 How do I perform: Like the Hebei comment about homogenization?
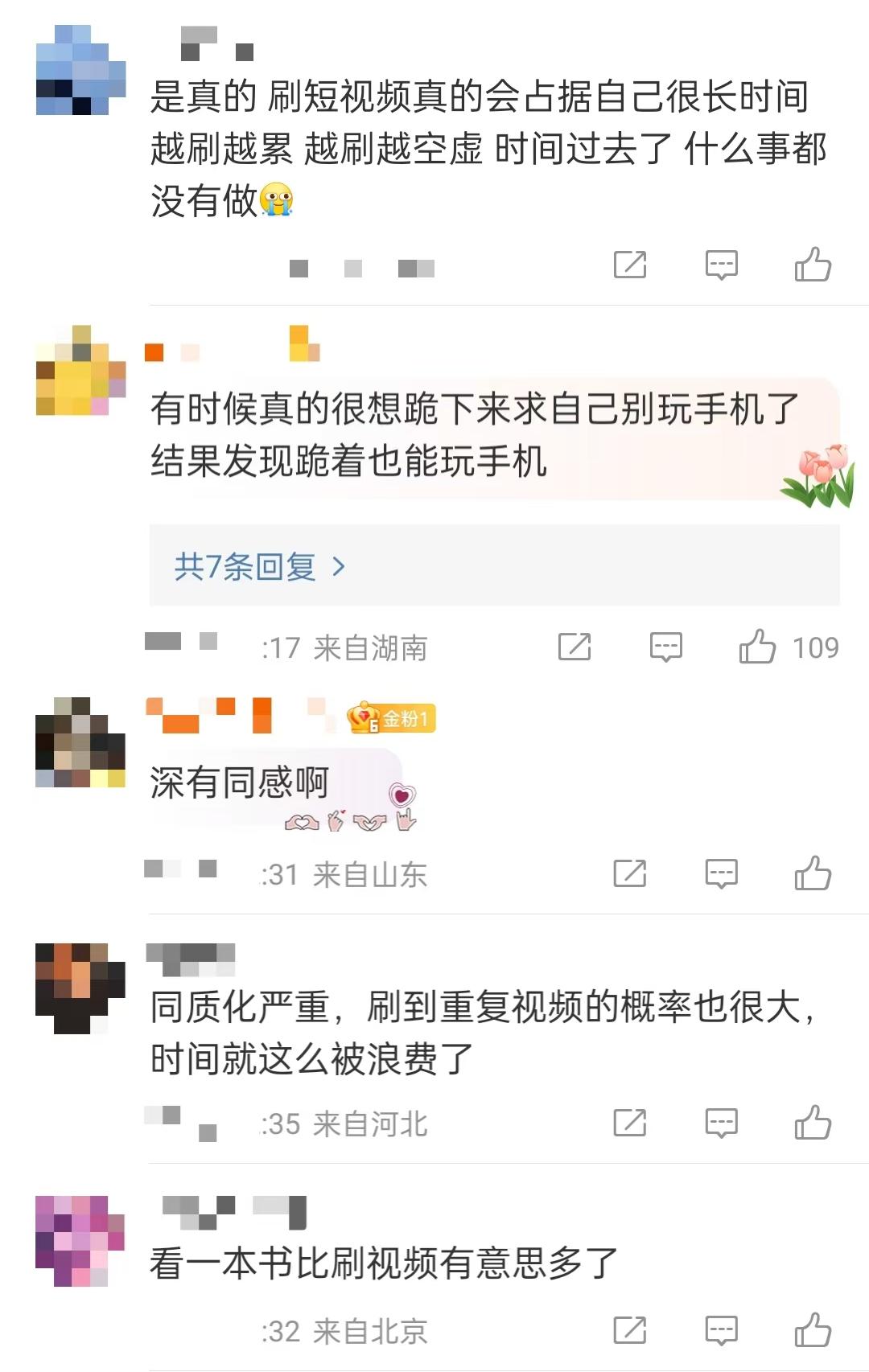click(x=813, y=1123)
